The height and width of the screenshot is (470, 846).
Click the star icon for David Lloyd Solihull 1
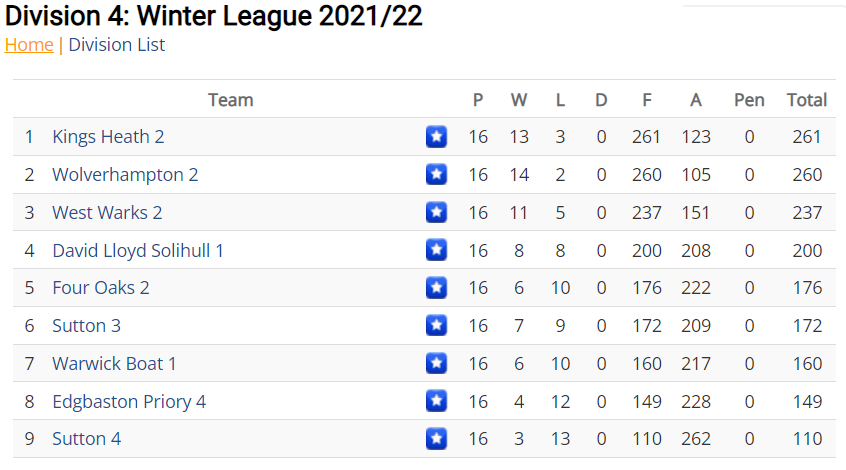[436, 250]
